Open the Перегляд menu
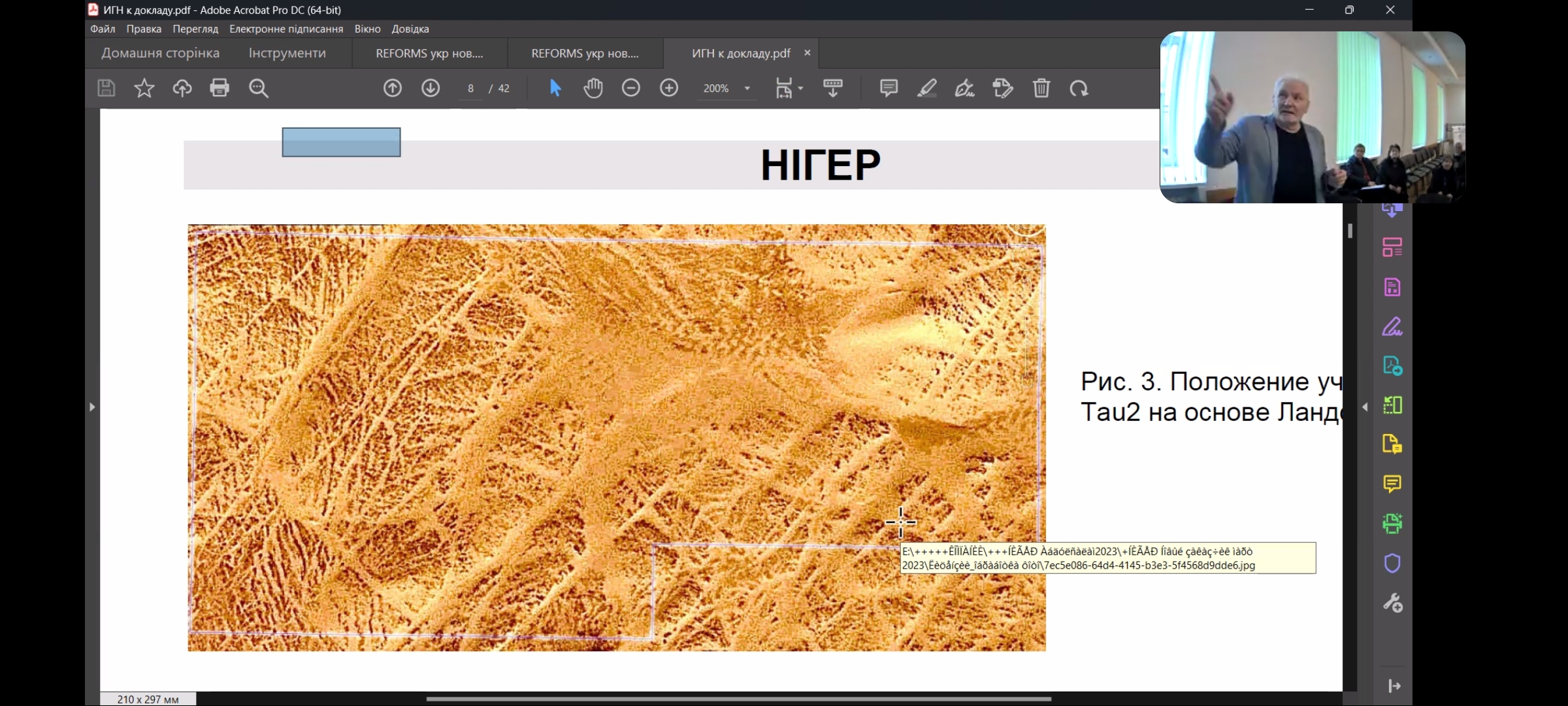This screenshot has width=1568, height=706. [195, 29]
